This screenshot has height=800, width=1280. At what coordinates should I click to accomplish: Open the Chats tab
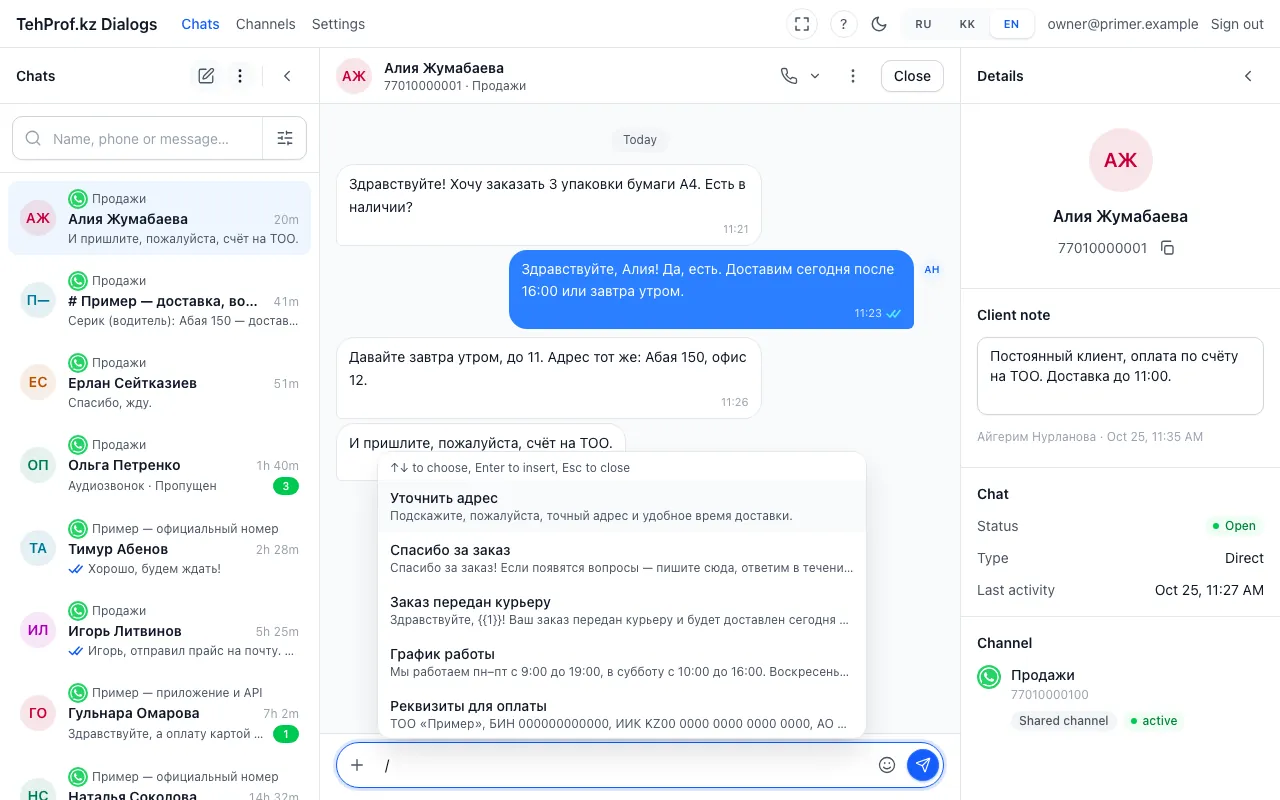200,24
